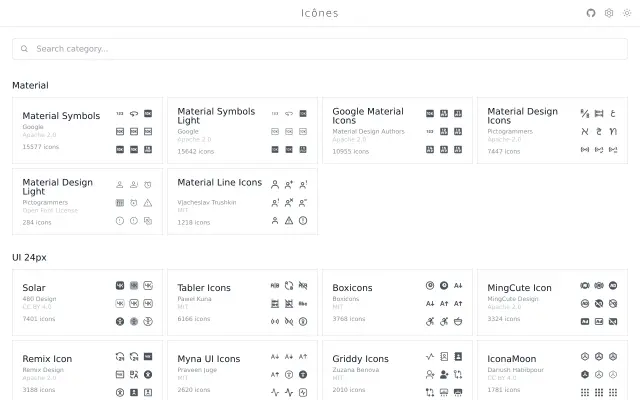The image size is (640, 400).
Task: Open the IconaMoon collection
Action: click(x=552, y=371)
